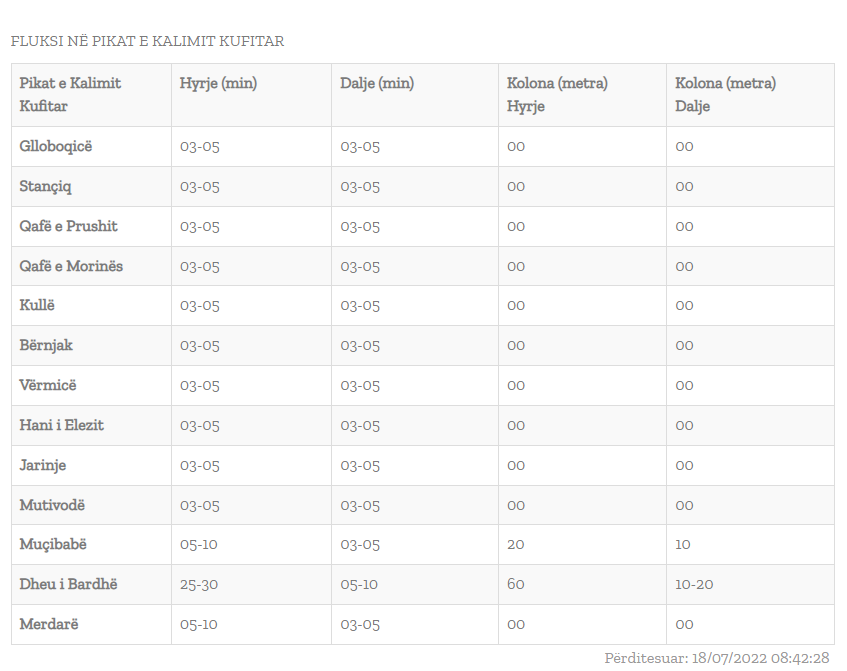Screen dimensions: 847x671
Task: Click the Kolona (metra) Hyrje header
Action: coord(557,94)
